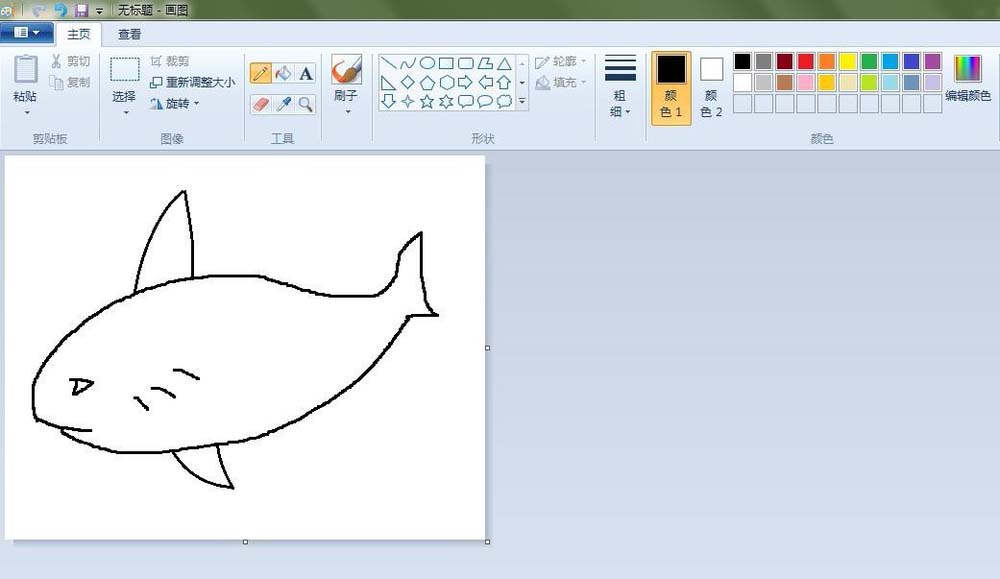The width and height of the screenshot is (1000, 579).
Task: Switch to the Home (主页) tab
Action: pyautogui.click(x=78, y=34)
